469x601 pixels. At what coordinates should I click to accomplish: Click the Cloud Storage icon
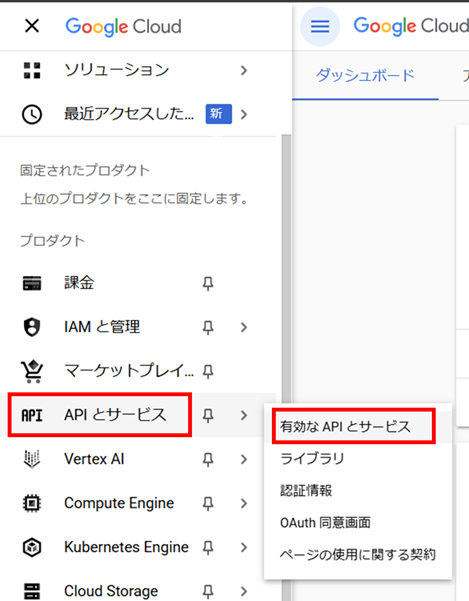click(32, 591)
